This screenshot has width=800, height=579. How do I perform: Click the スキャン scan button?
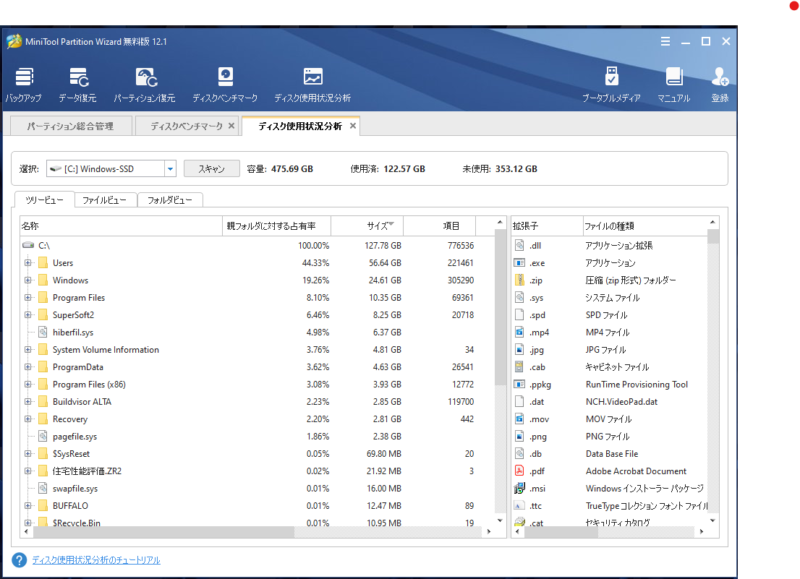click(x=211, y=169)
